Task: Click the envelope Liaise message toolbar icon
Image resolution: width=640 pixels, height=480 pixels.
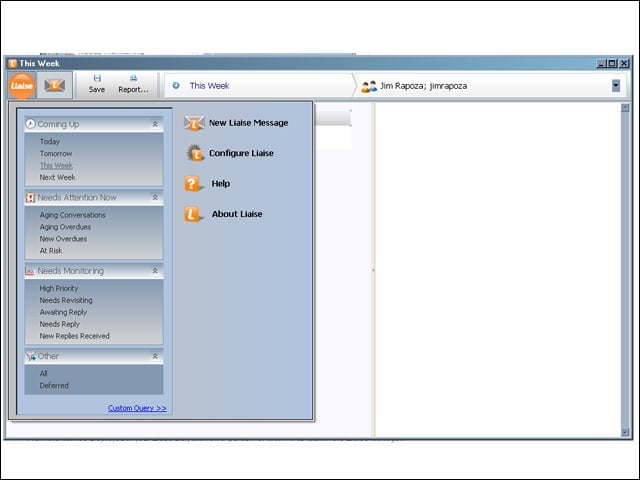Action: pyautogui.click(x=55, y=85)
